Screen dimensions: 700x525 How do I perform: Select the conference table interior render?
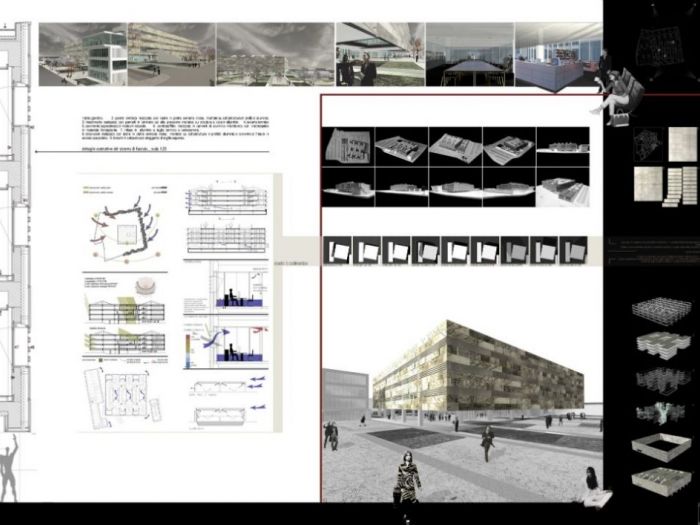tap(470, 54)
